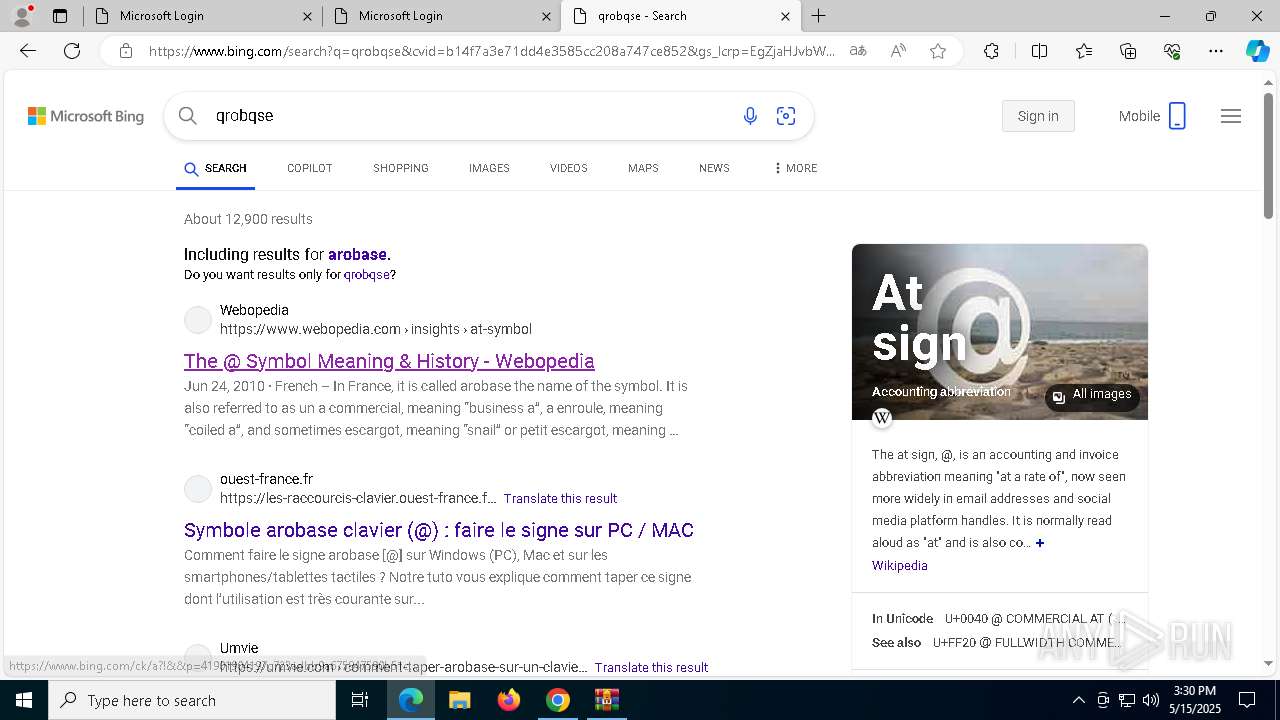Click the Microsoft Bing logo

[86, 116]
